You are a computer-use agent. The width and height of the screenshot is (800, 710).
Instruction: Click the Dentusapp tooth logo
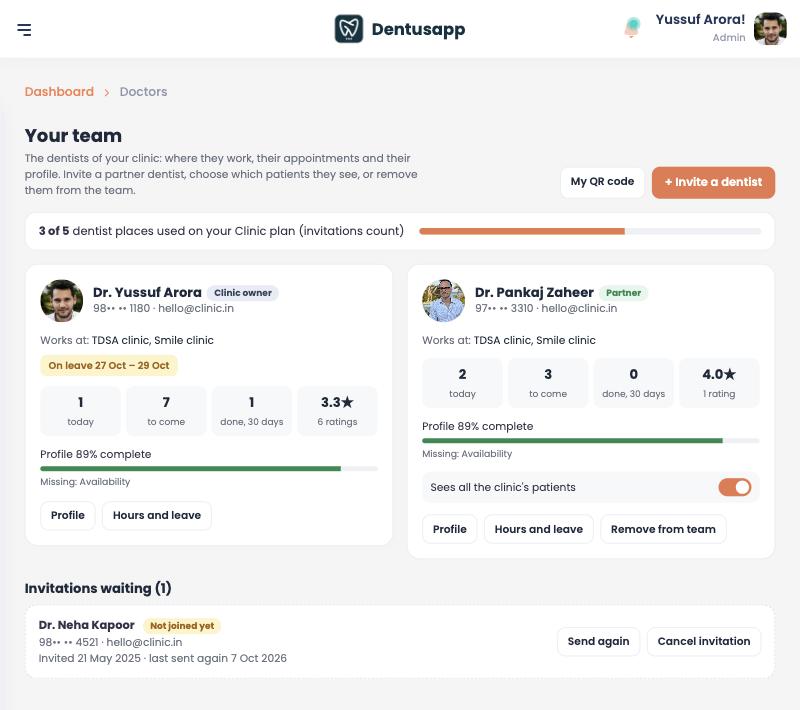click(349, 29)
